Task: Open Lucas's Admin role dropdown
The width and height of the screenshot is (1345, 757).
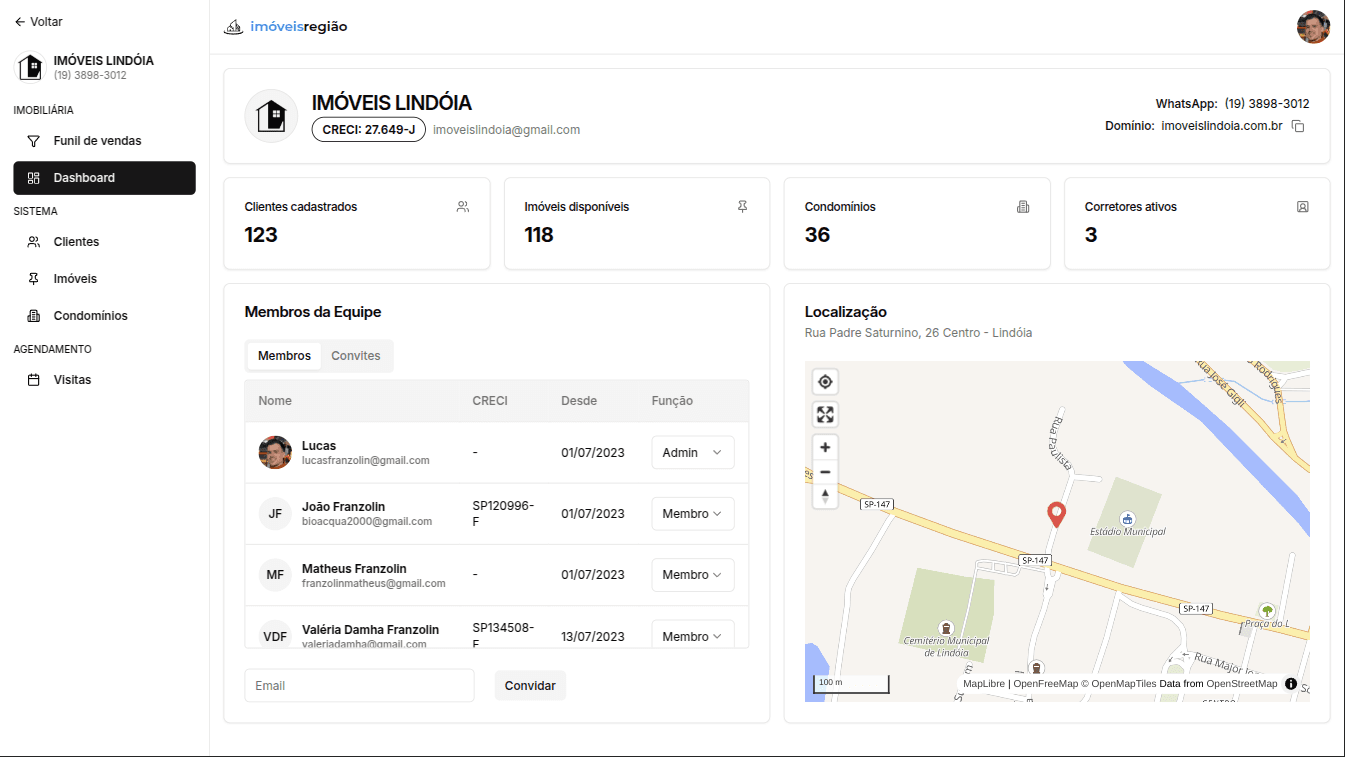Action: click(x=692, y=452)
